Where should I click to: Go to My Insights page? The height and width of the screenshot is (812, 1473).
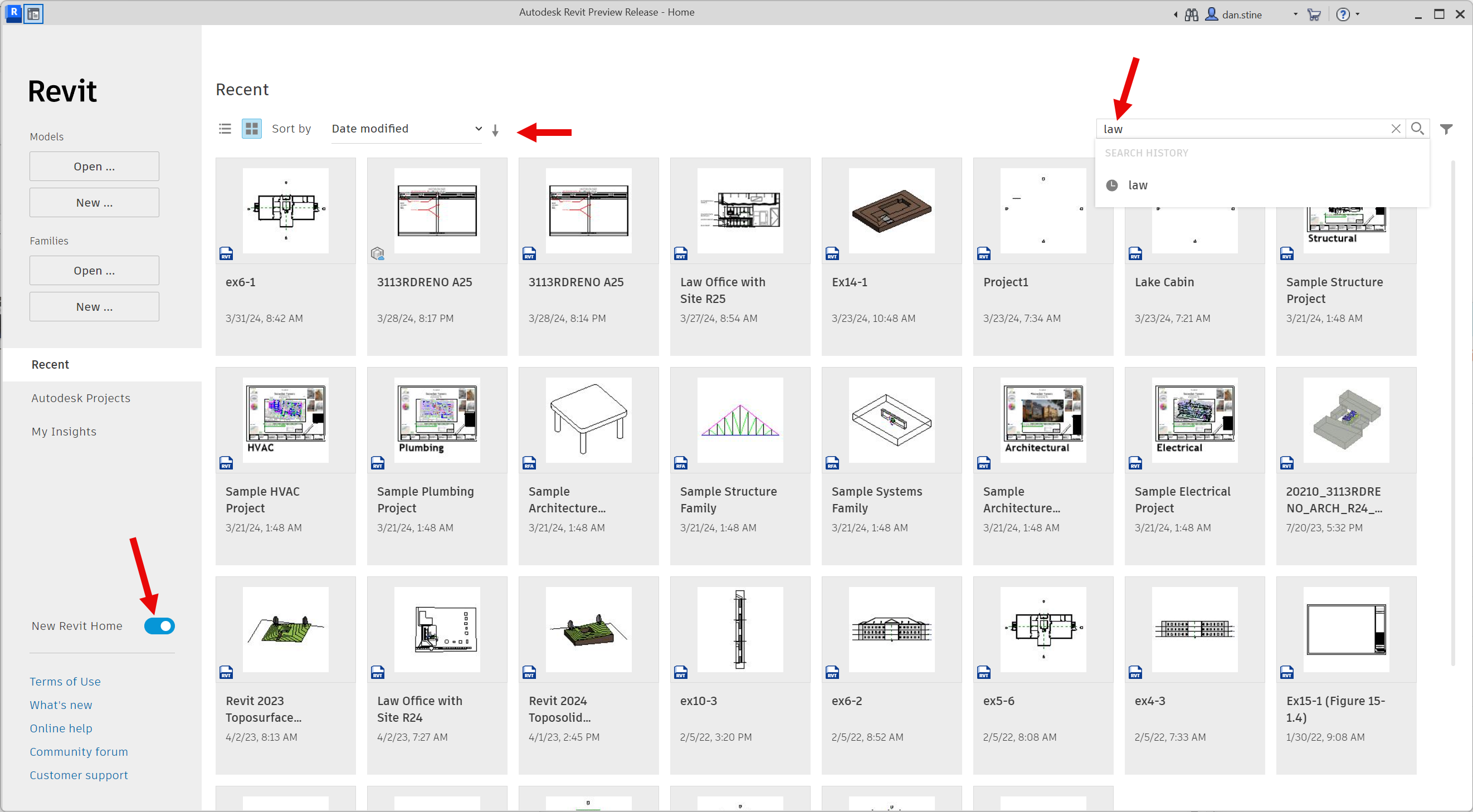tap(64, 432)
